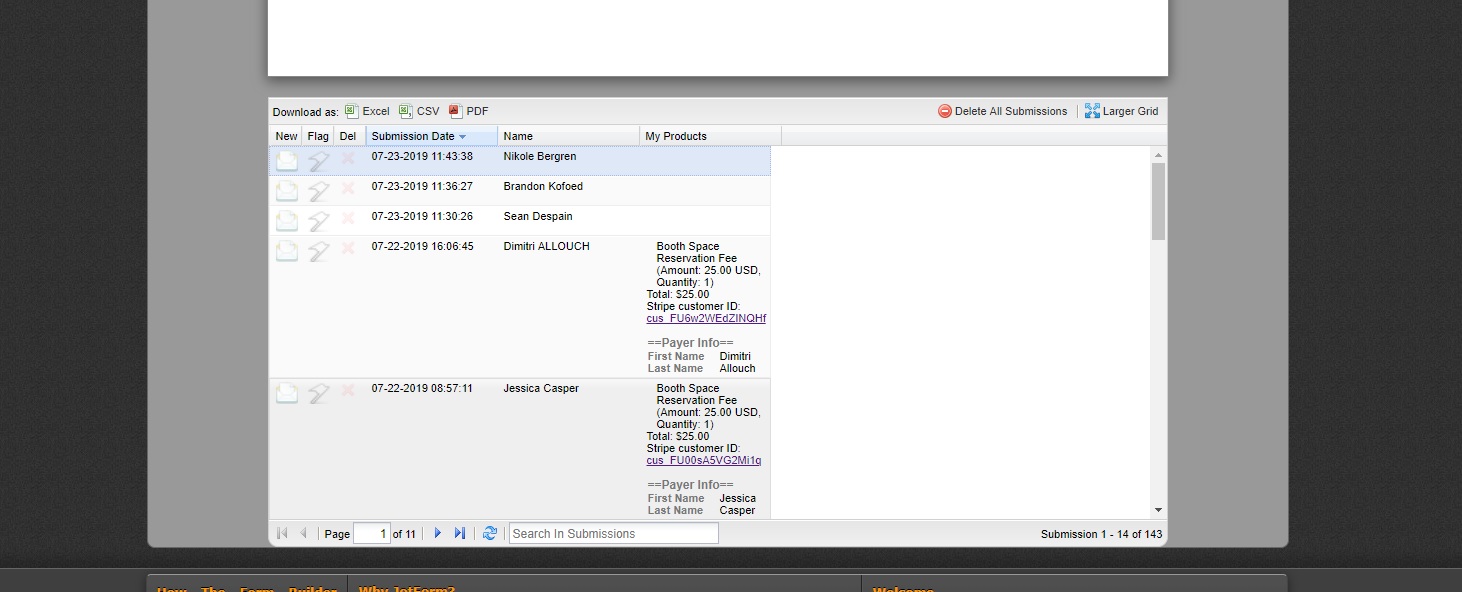Toggle flag on Nikole Bergren submission
Viewport: 1462px width, 592px height.
(x=318, y=161)
